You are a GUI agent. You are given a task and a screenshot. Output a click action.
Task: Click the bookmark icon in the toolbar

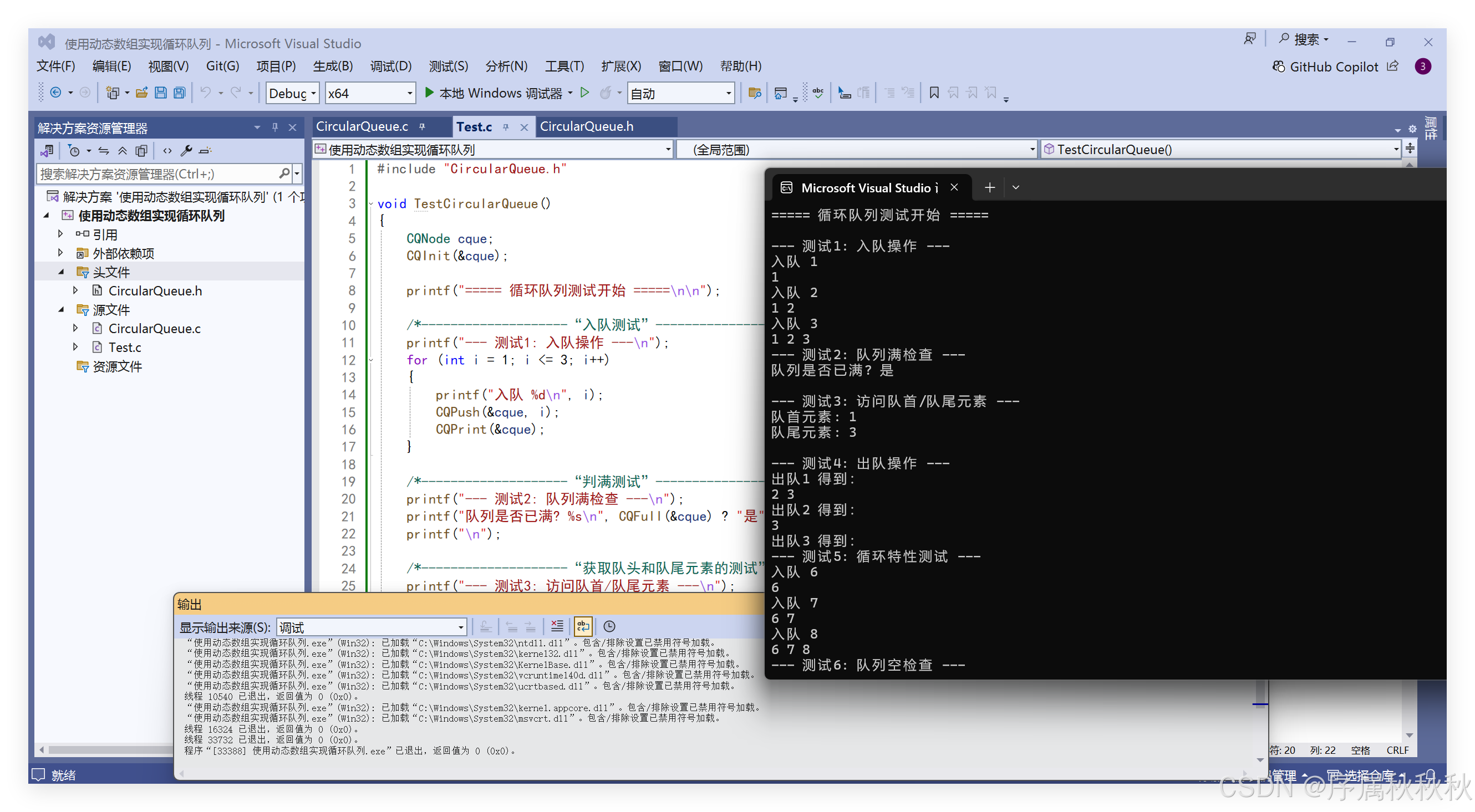pos(934,93)
